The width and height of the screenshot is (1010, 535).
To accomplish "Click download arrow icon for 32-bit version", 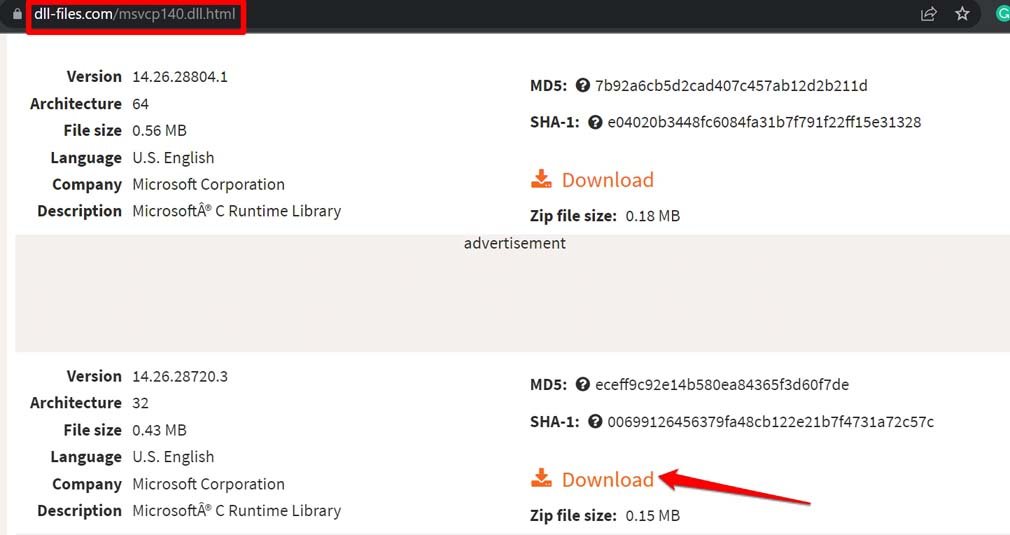I will click(541, 479).
